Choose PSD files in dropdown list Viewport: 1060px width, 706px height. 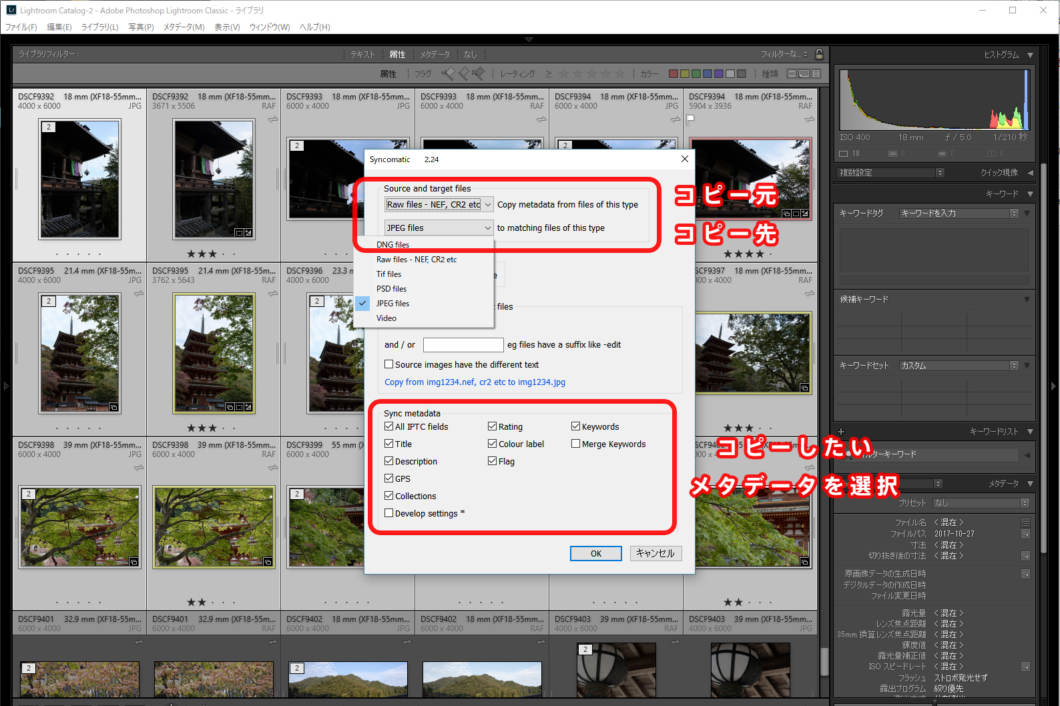(391, 288)
